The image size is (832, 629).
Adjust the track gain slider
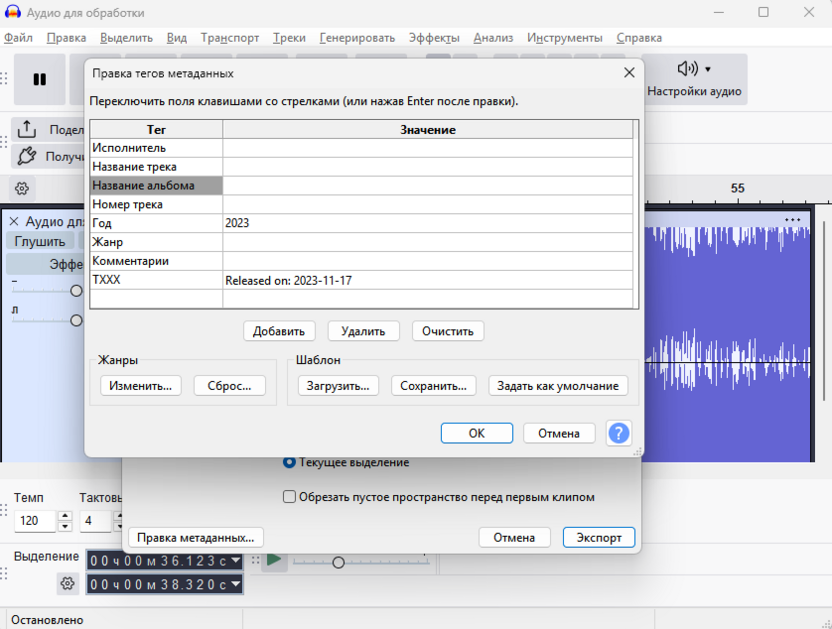tap(74, 291)
